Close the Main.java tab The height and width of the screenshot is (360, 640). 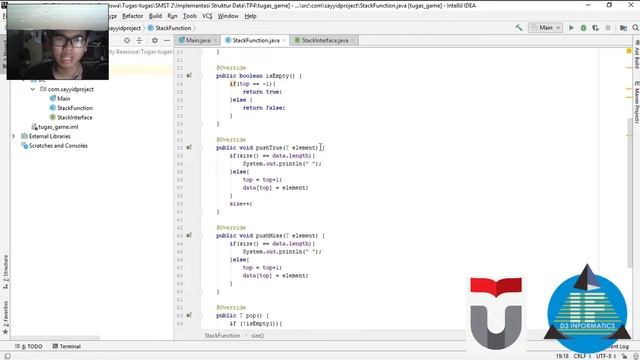(x=215, y=40)
